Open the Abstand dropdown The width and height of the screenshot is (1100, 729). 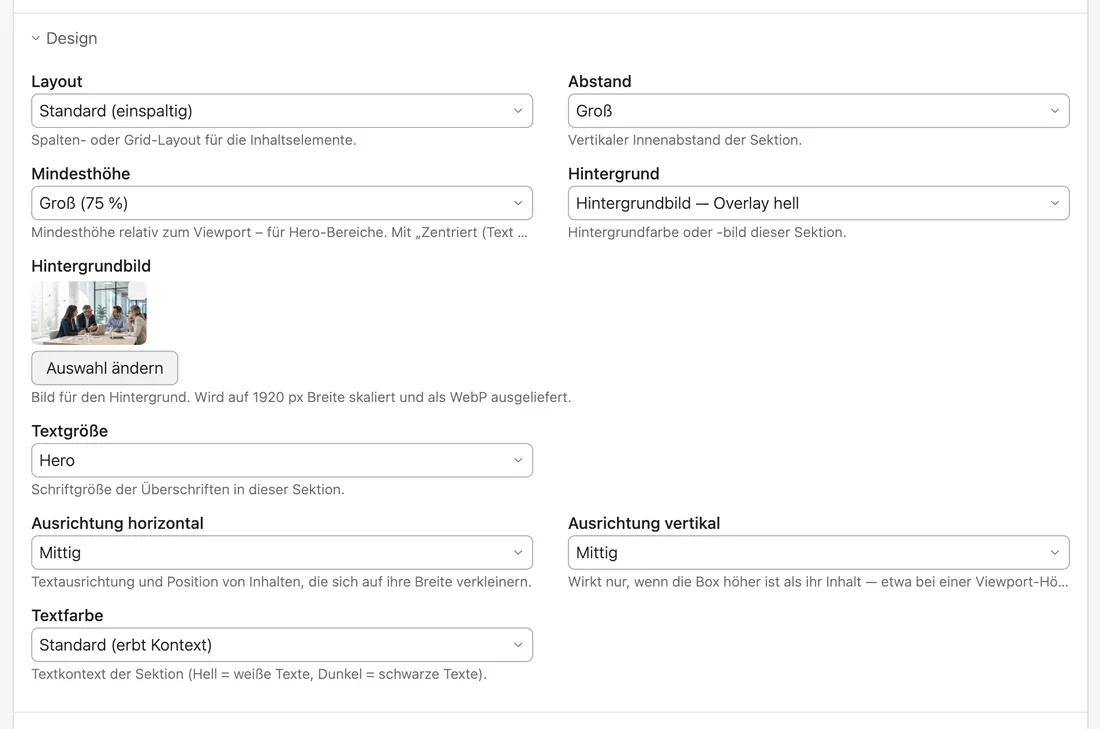point(819,111)
